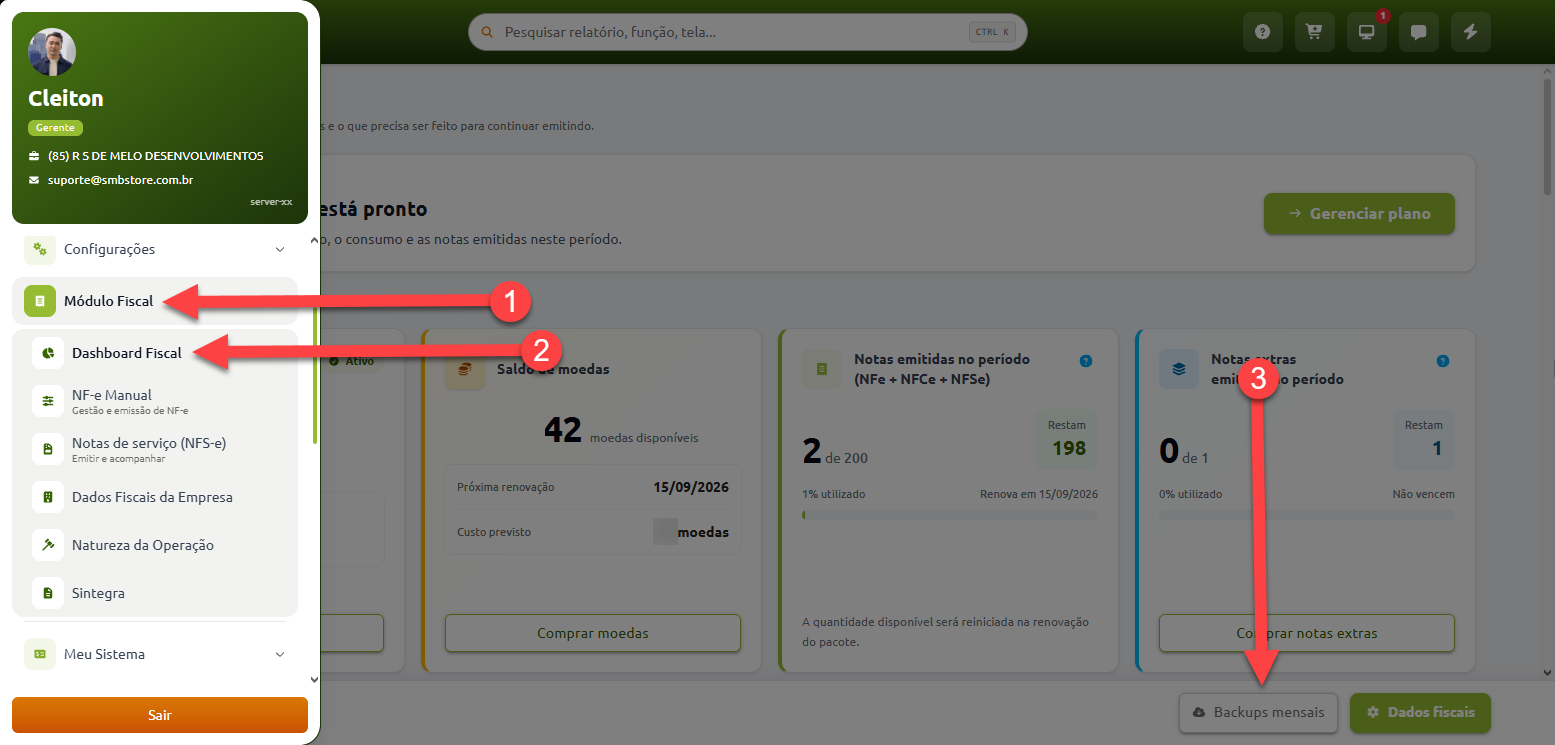1555x745 pixels.
Task: Click the NF-e Manual sliders icon
Action: pos(47,401)
